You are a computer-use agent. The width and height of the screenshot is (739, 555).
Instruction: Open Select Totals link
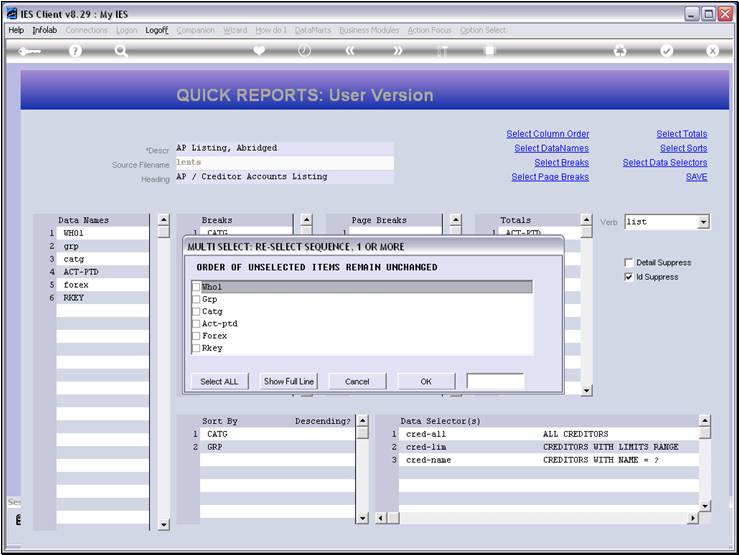[682, 134]
